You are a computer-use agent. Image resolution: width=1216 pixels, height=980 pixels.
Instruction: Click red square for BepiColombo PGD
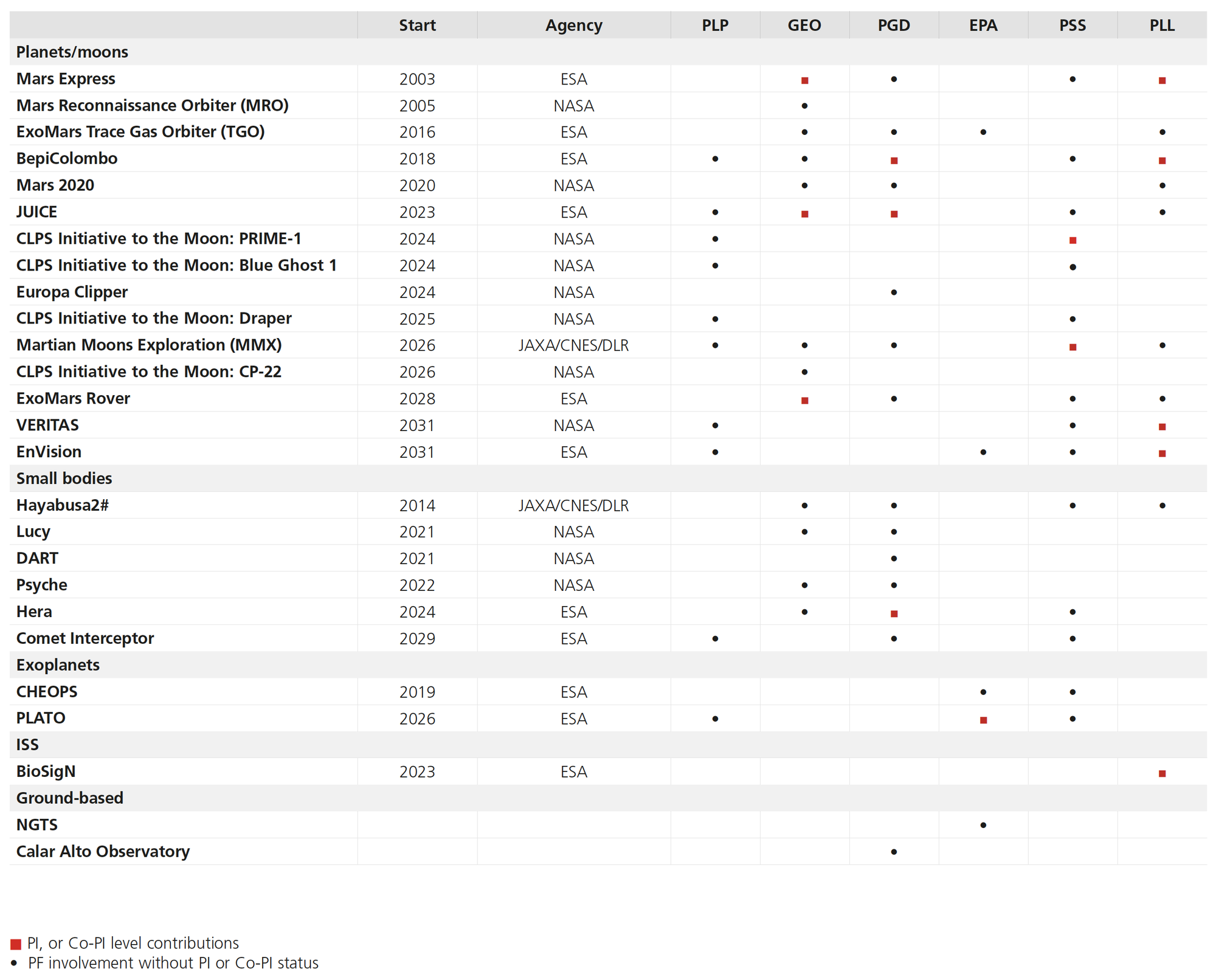[x=894, y=160]
